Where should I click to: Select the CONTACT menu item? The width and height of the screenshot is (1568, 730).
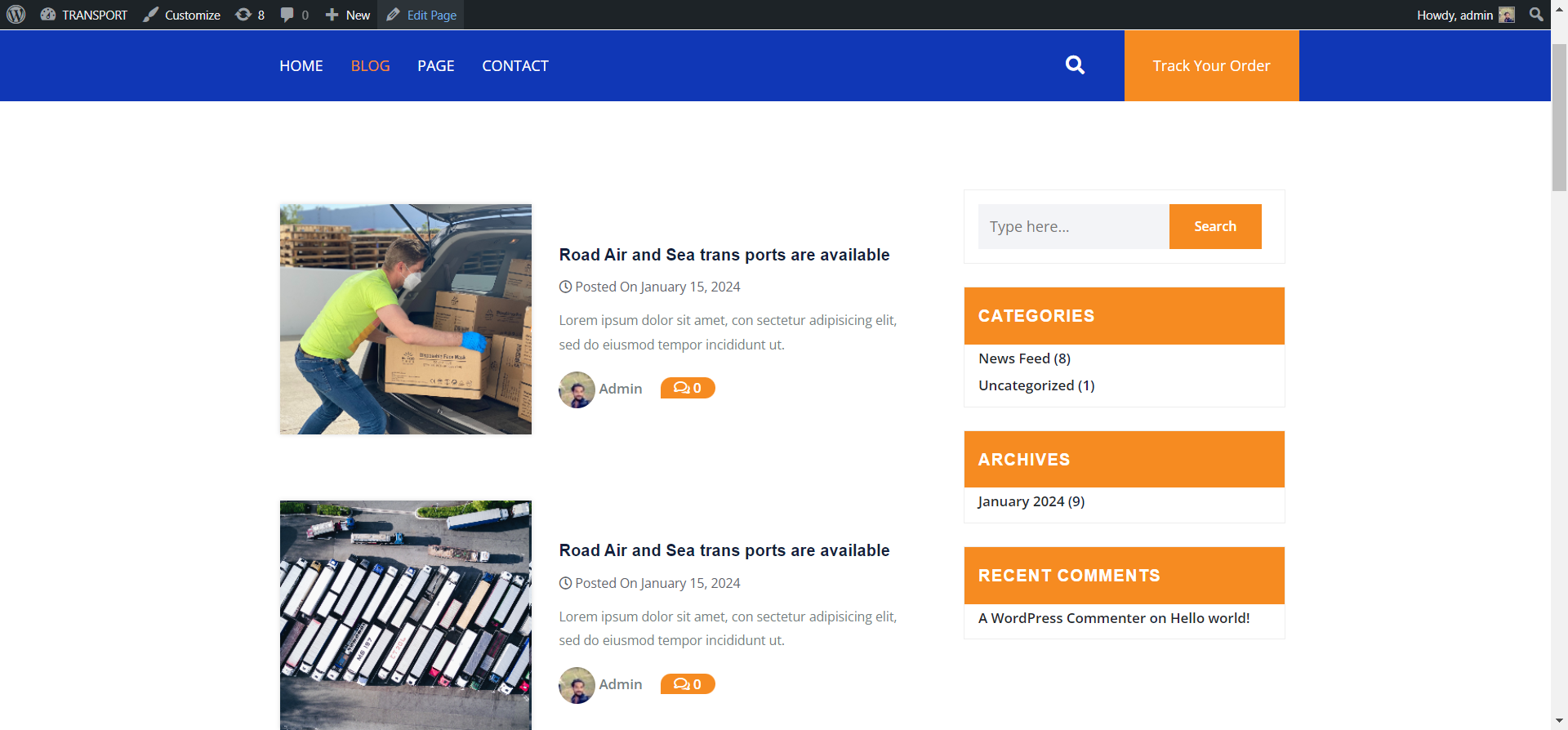point(515,66)
